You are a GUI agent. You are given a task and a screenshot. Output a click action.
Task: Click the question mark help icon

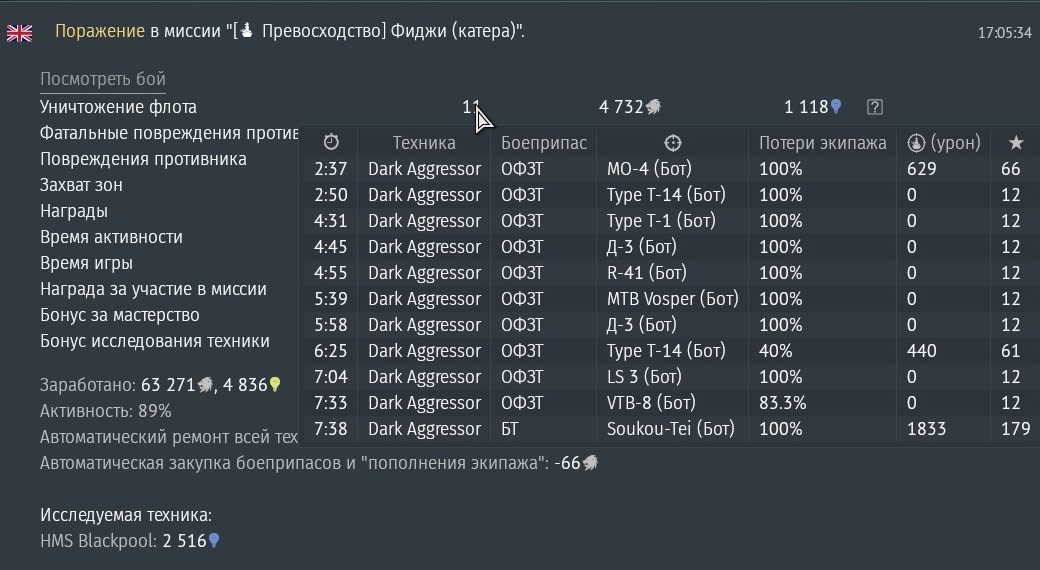tap(875, 107)
